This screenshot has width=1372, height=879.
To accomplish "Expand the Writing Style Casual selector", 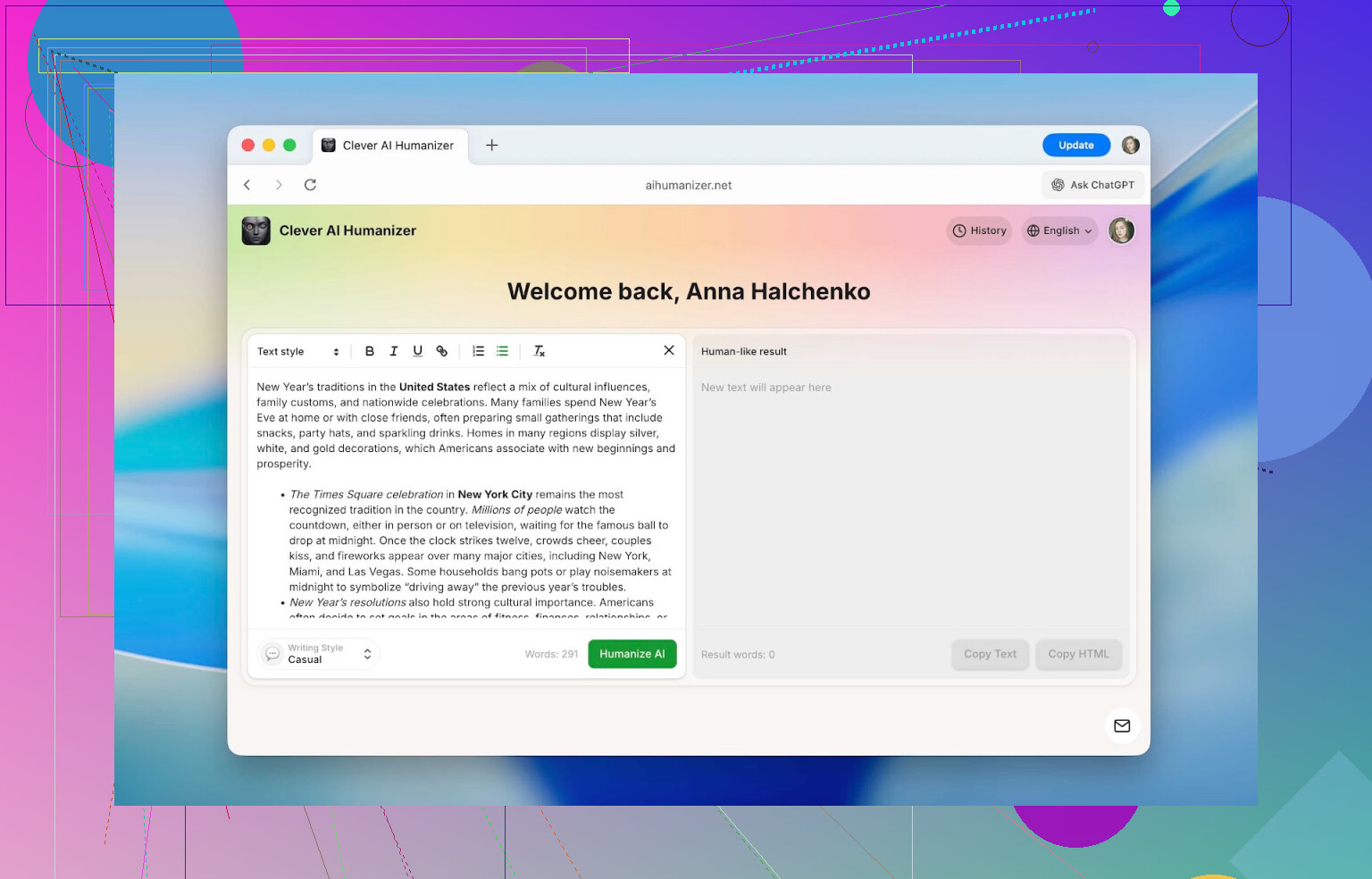I will (320, 654).
